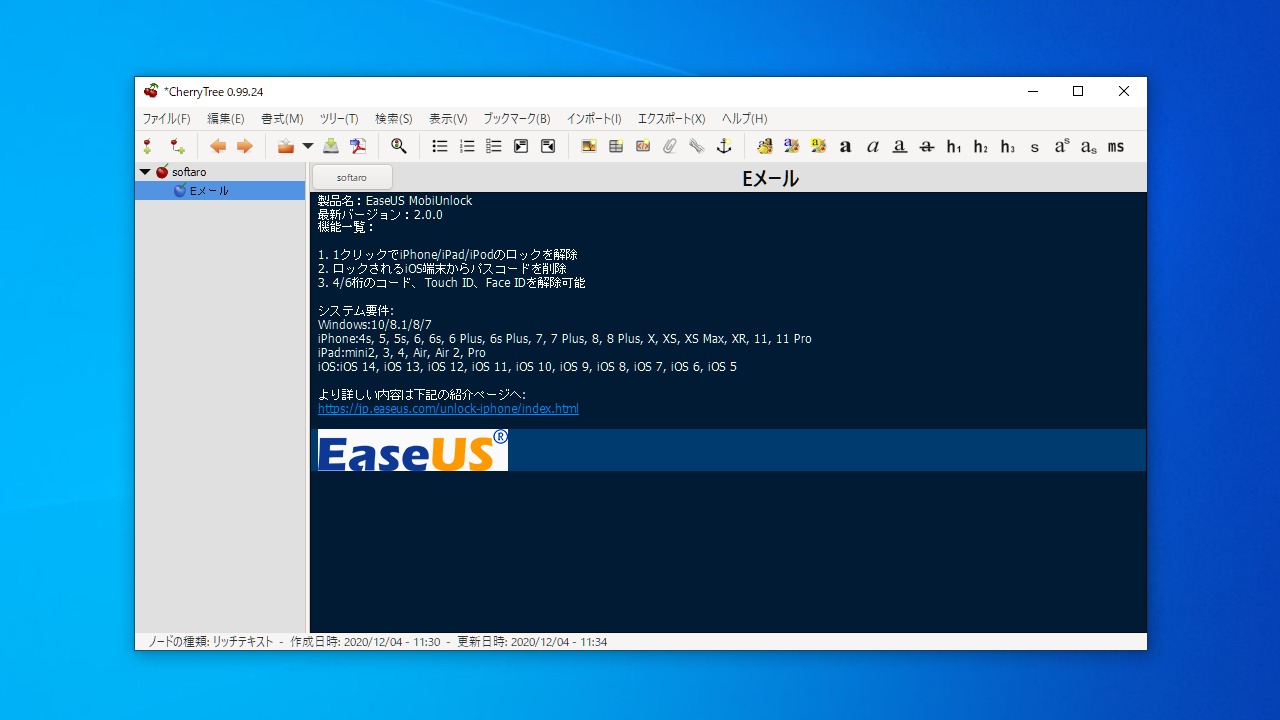Viewport: 1280px width, 720px height.
Task: Open the ヘルプ(H) menu
Action: [744, 119]
